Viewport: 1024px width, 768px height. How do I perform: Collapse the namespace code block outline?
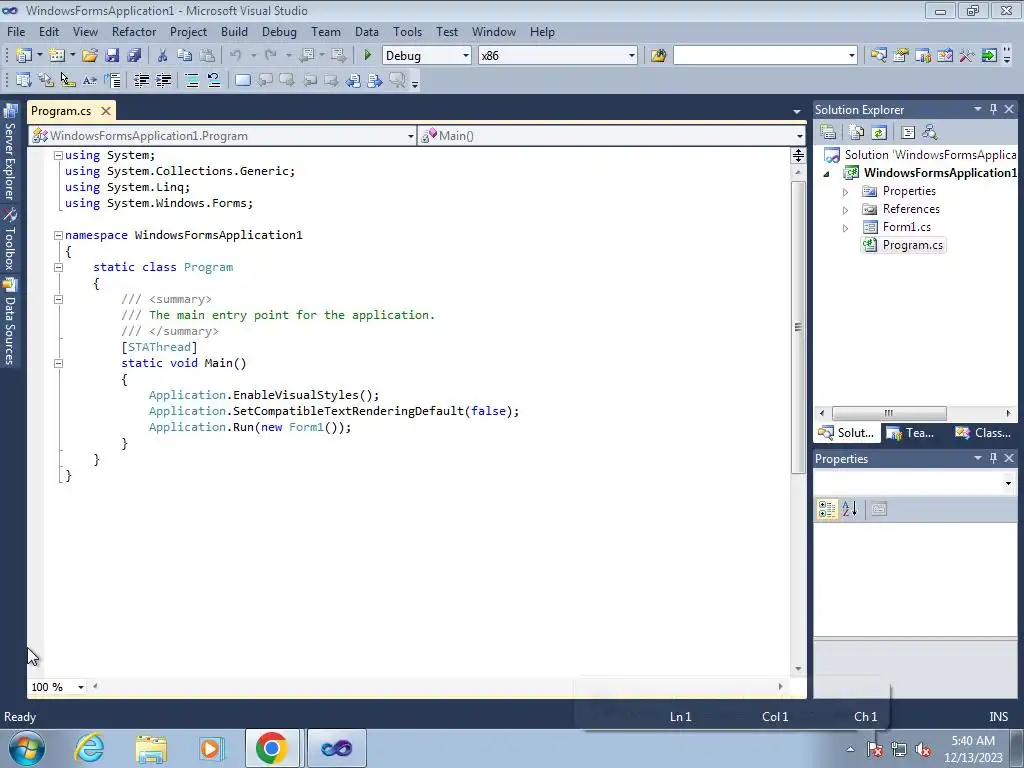click(x=58, y=235)
